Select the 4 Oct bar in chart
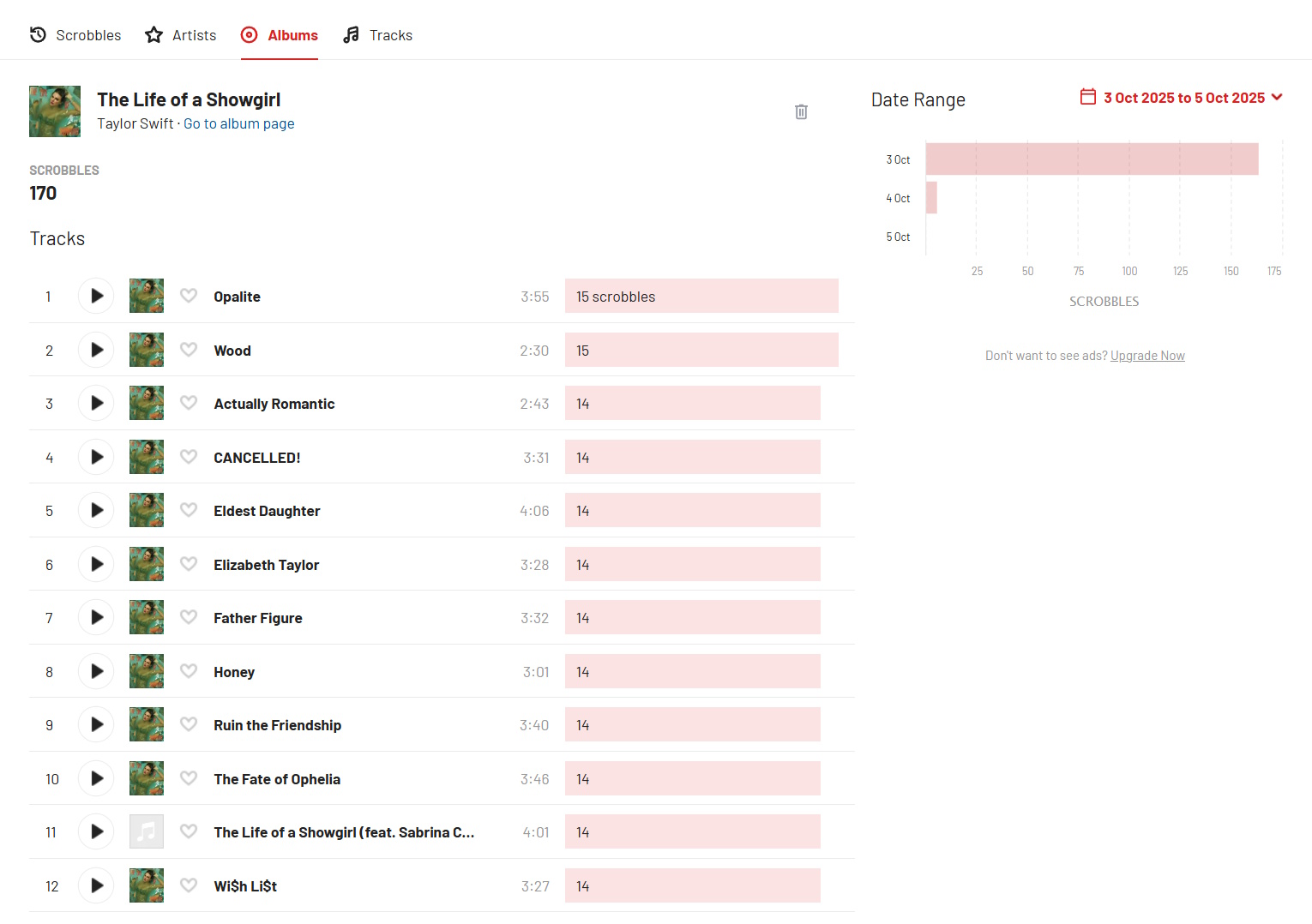Screen dimensions: 1312x924 [x=931, y=198]
